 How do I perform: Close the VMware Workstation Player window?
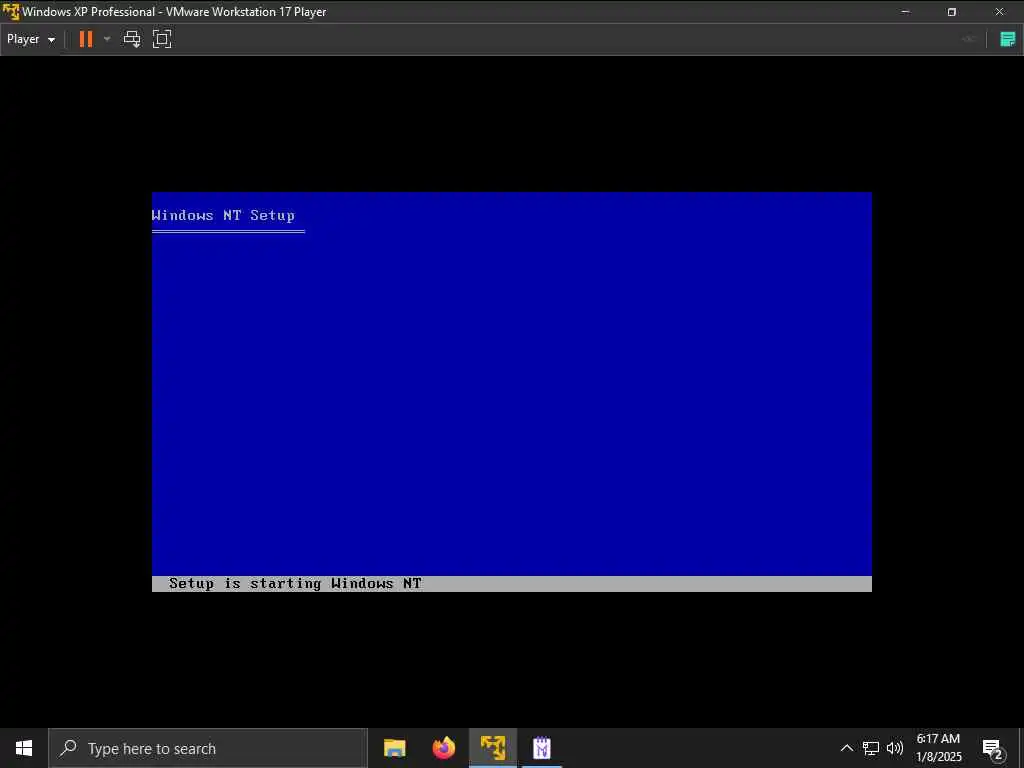pyautogui.click(x=999, y=12)
